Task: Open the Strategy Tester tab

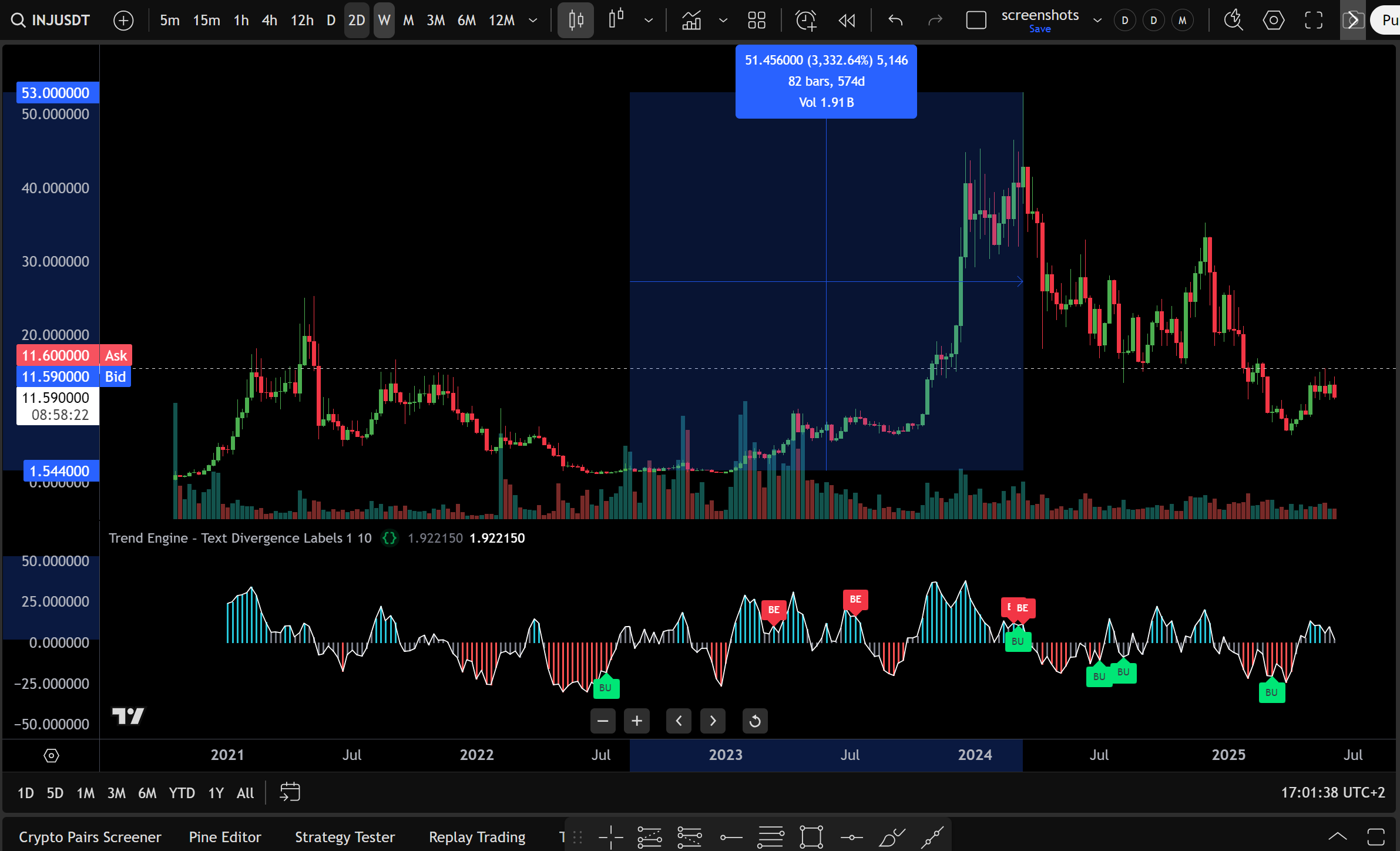Action: pos(344,837)
